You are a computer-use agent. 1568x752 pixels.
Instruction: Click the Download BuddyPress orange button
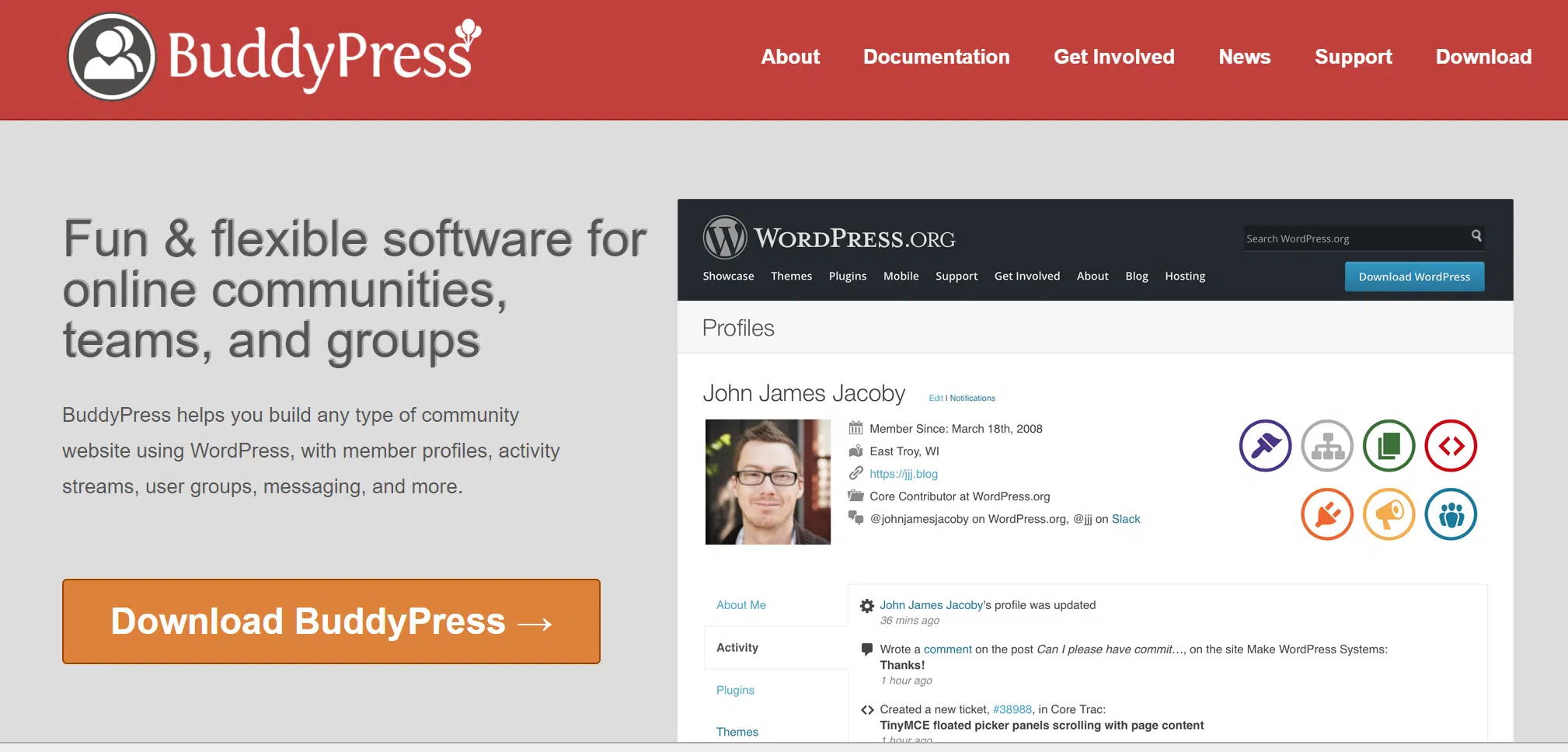tap(331, 621)
